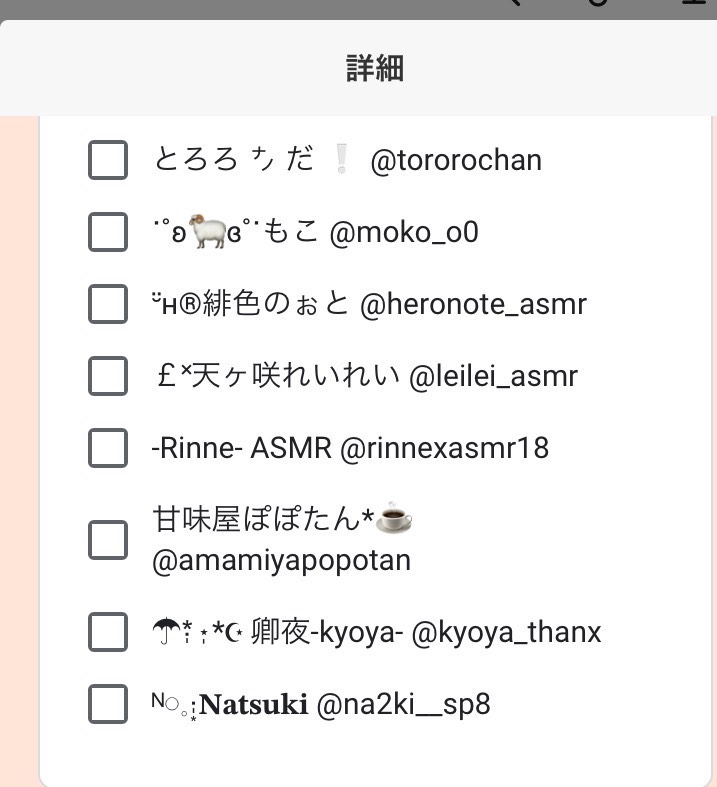
Task: Click the umbrella symbol before 卿夜-kyoya-
Action: point(163,632)
